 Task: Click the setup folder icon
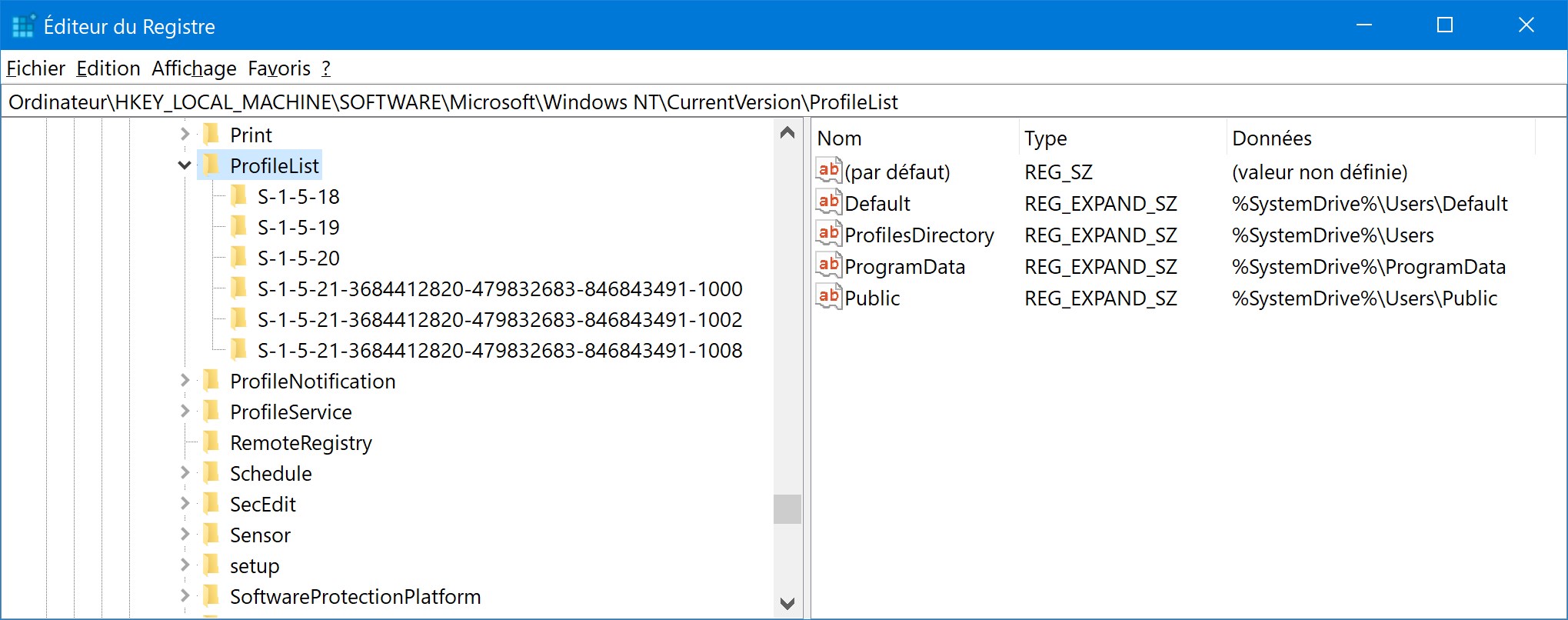coord(211,565)
